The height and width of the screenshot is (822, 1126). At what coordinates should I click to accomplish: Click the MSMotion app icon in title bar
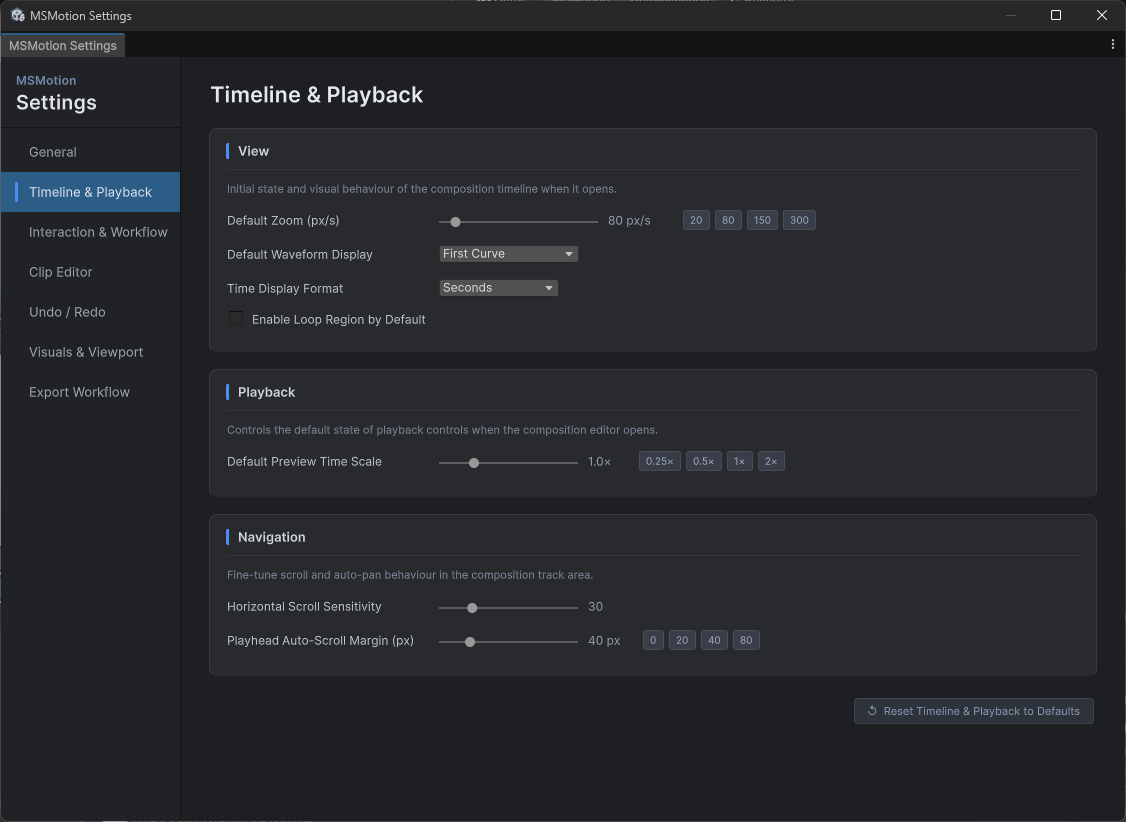(17, 15)
